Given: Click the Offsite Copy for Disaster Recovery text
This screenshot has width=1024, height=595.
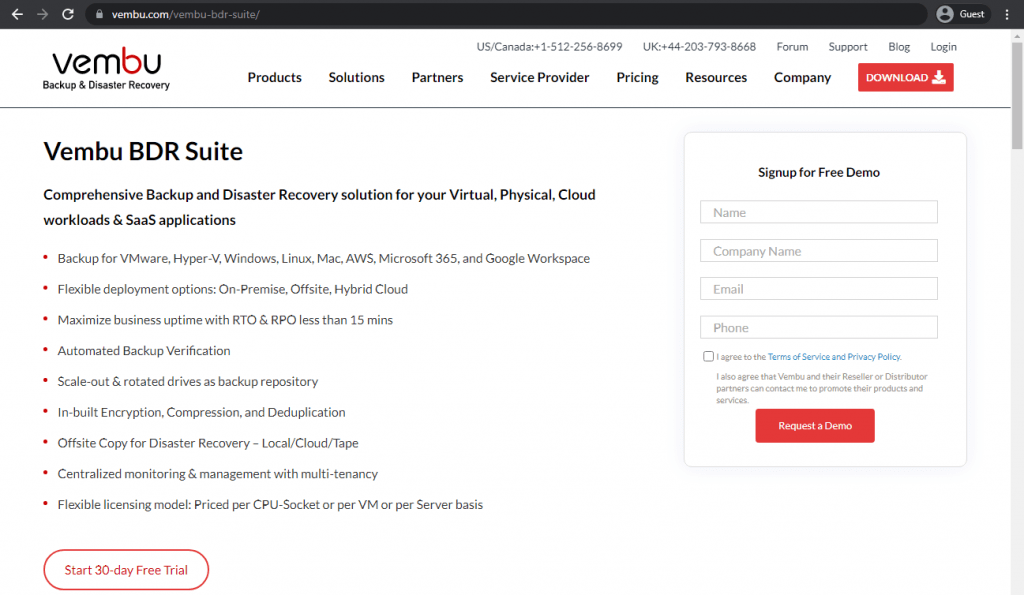Looking at the screenshot, I should coord(208,443).
